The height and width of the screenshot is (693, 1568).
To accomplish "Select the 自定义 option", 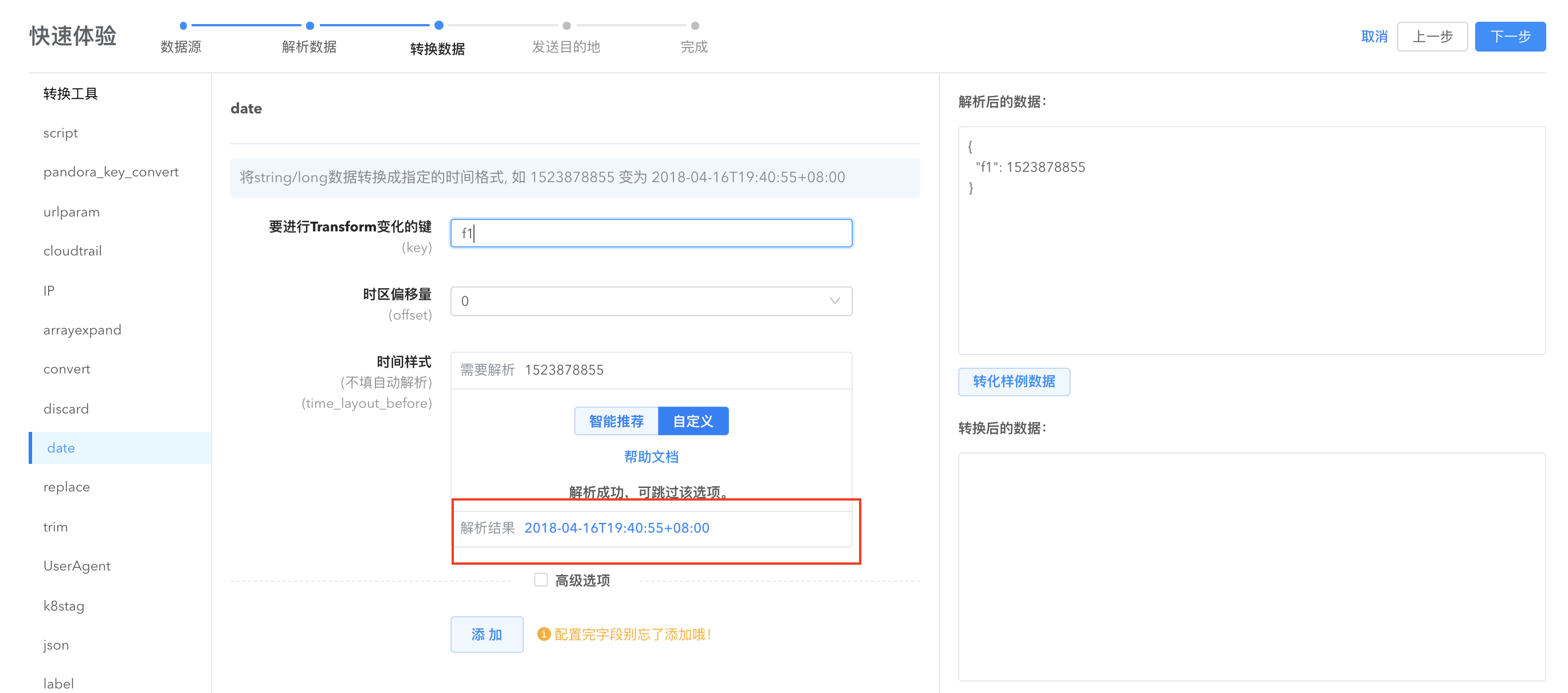I will pyautogui.click(x=693, y=420).
